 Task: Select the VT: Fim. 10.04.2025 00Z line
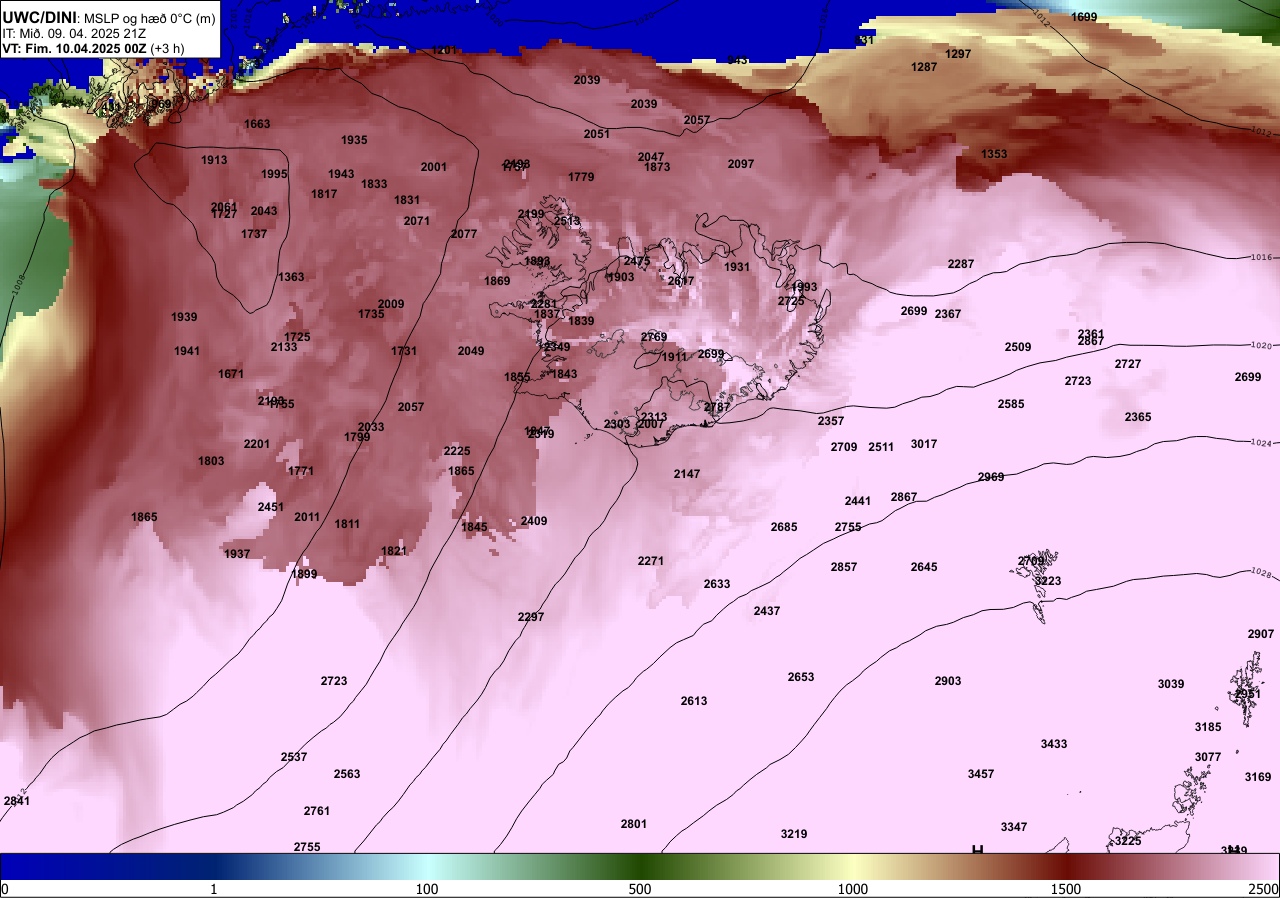pyautogui.click(x=94, y=48)
